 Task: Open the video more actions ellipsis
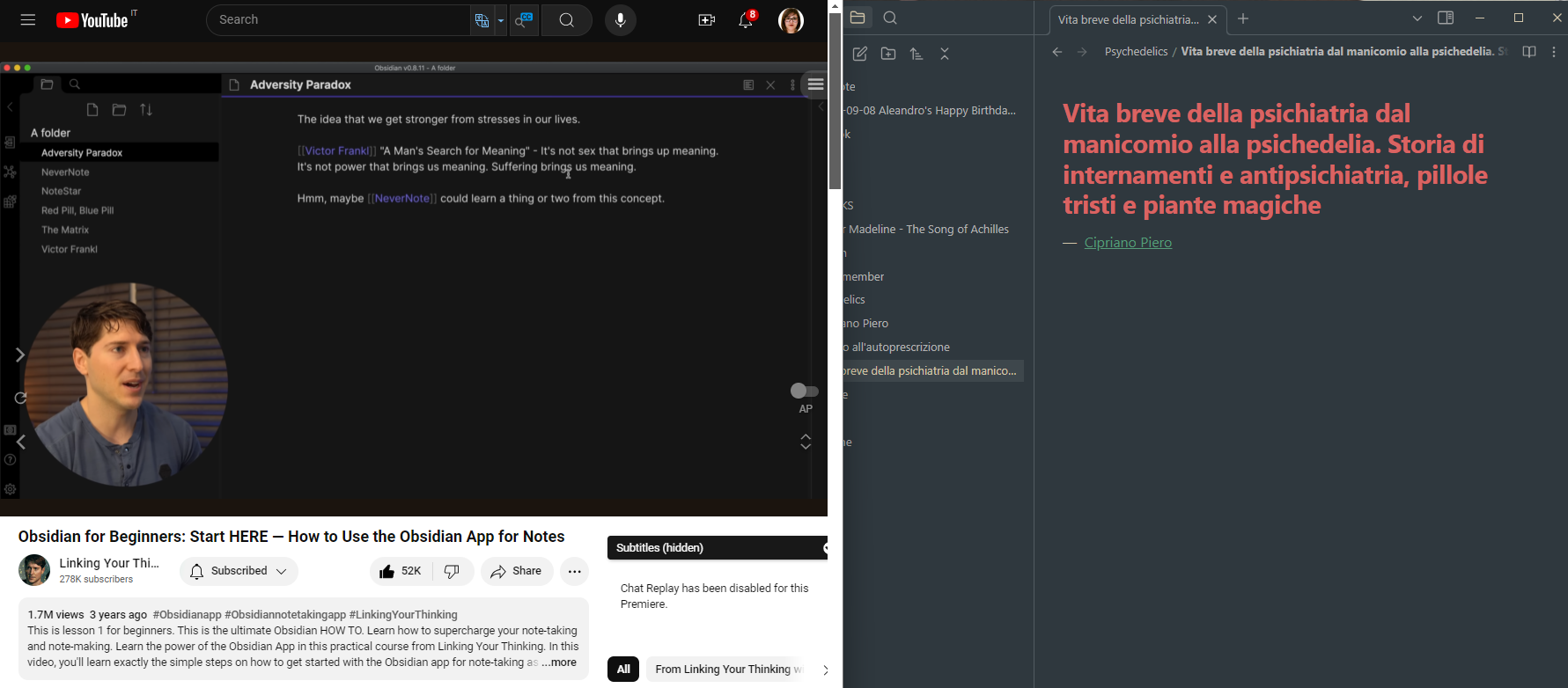(x=575, y=571)
